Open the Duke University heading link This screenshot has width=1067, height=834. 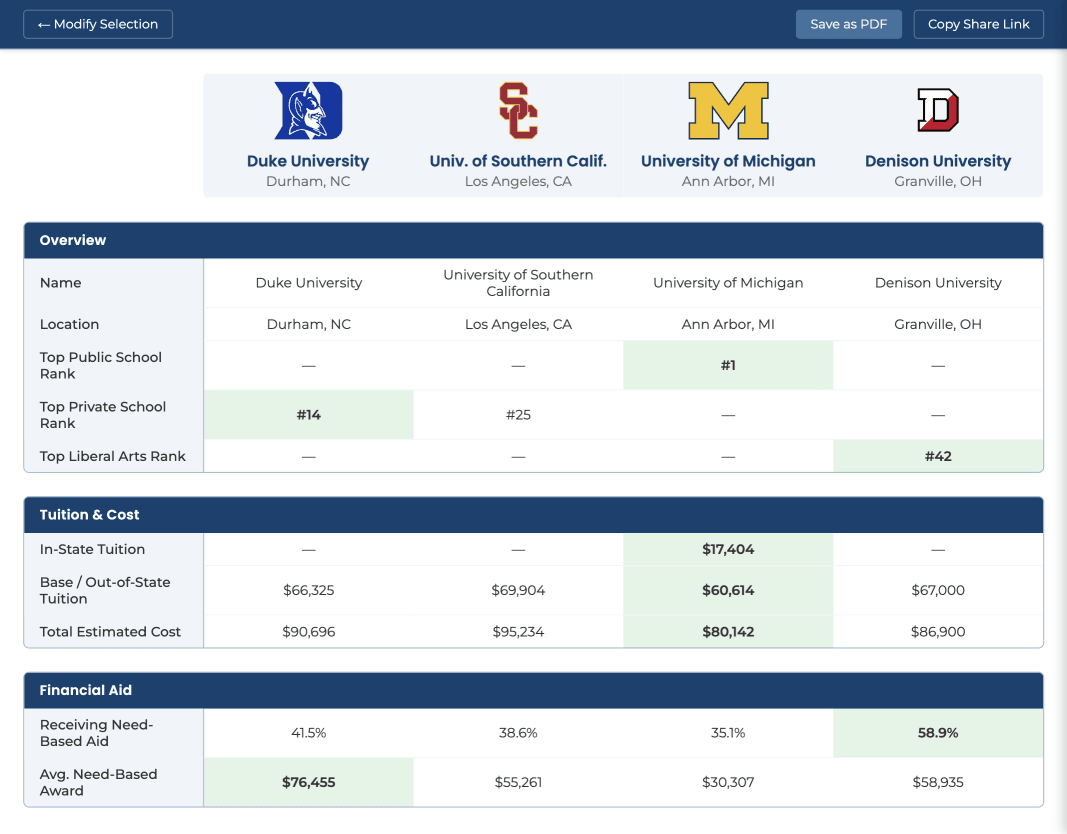308,161
